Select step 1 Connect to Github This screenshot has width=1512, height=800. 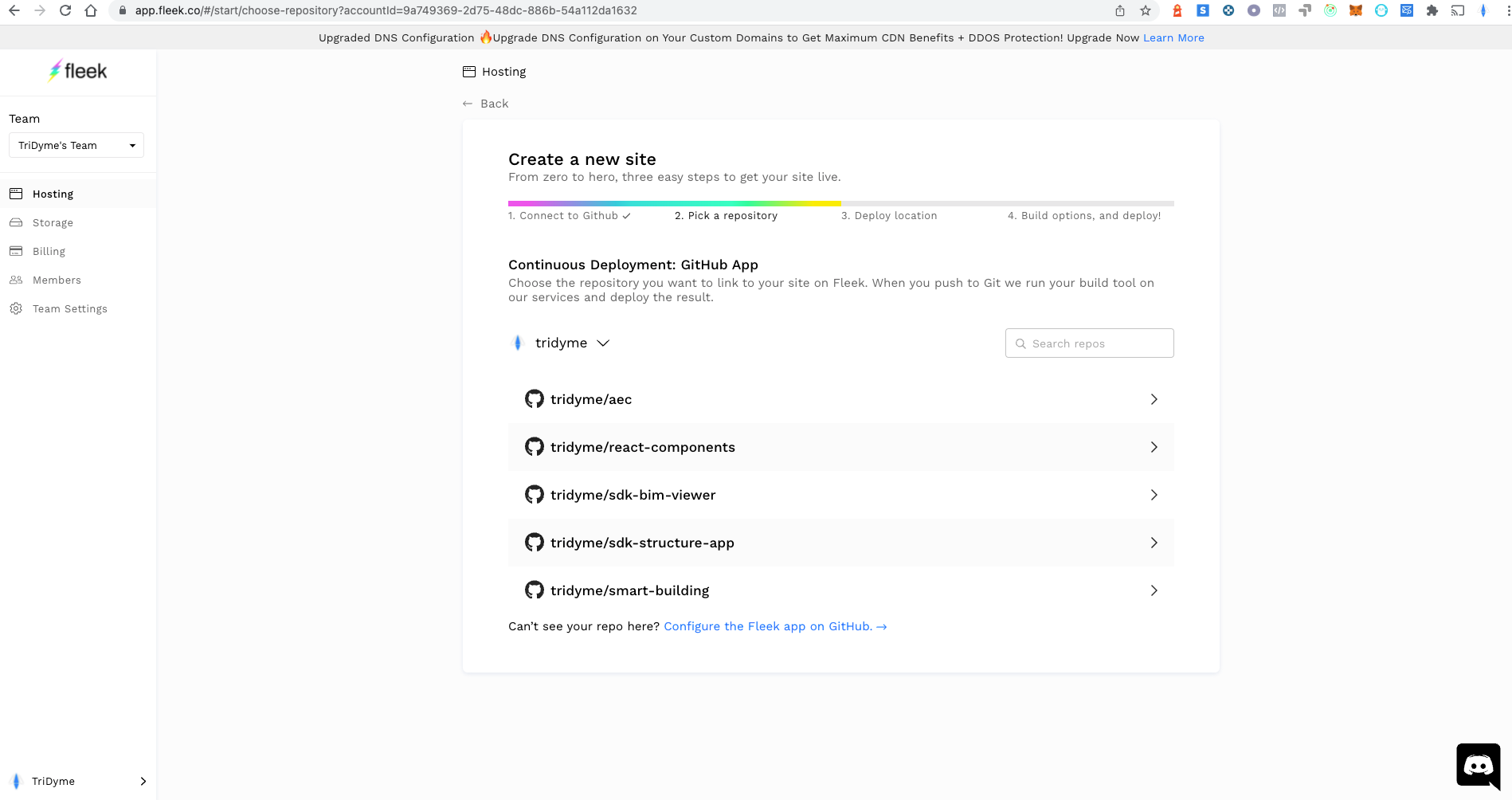coord(569,216)
